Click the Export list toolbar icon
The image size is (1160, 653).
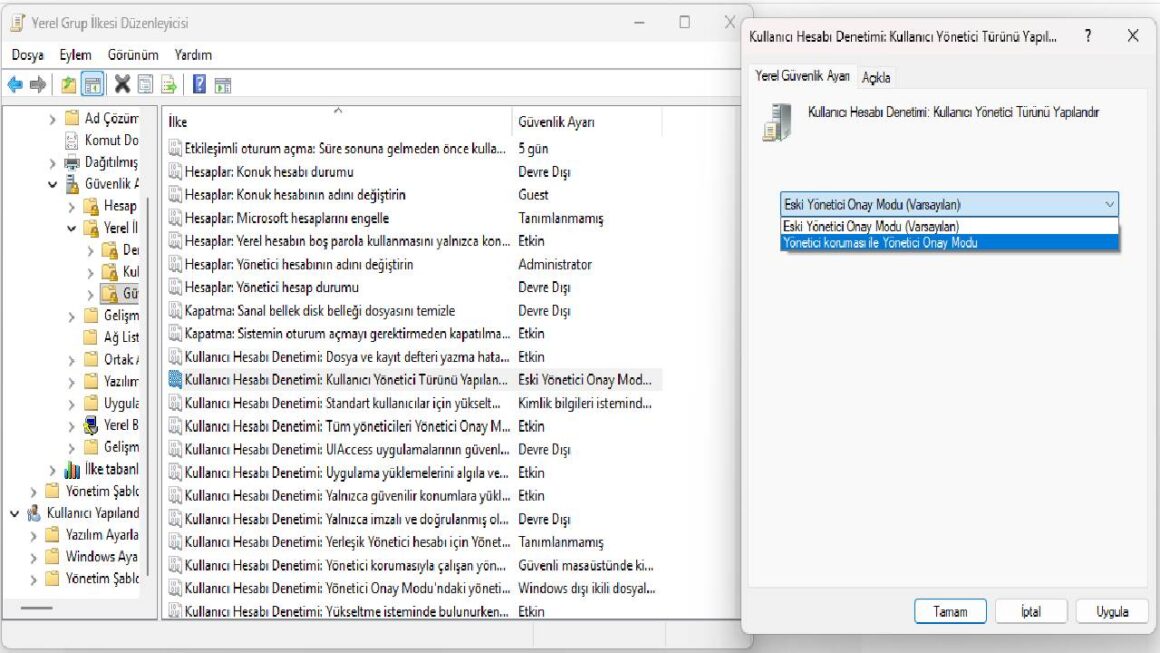tap(169, 85)
